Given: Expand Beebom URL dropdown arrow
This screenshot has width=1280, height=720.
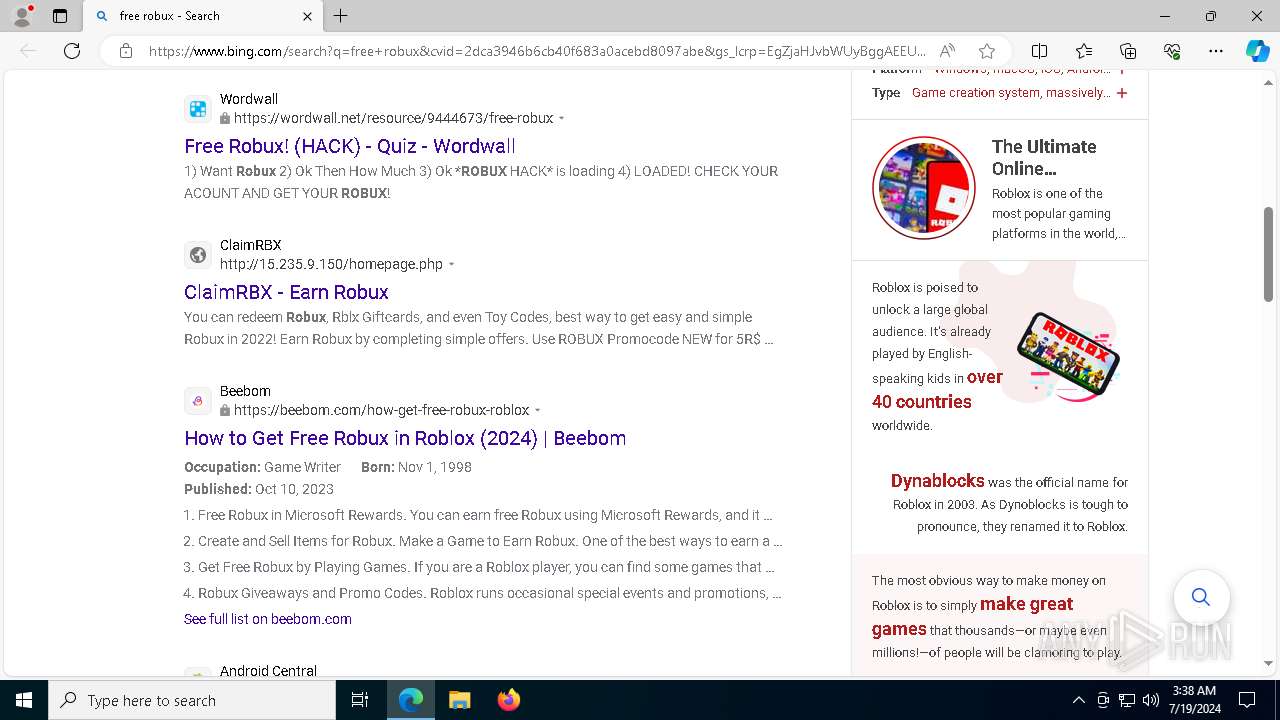Looking at the screenshot, I should click(538, 411).
